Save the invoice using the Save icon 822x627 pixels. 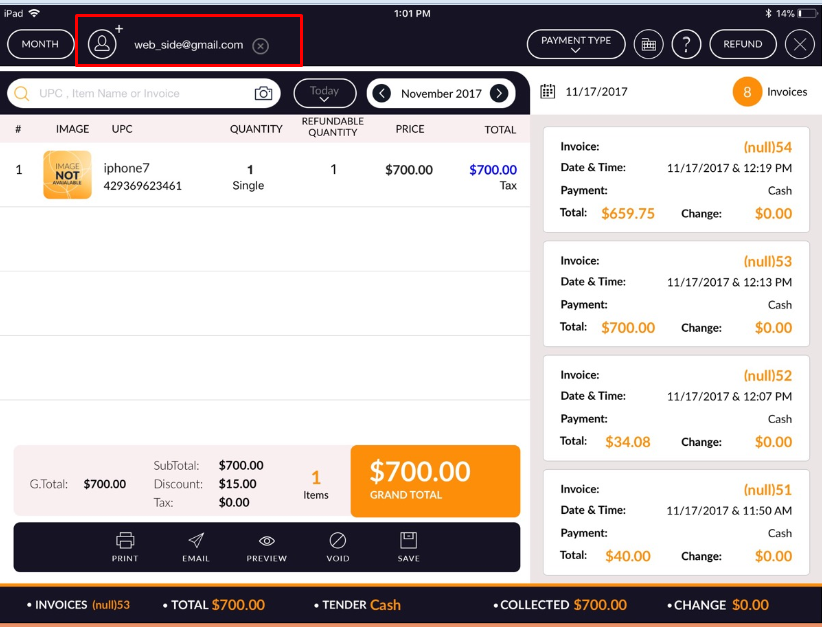[x=408, y=547]
